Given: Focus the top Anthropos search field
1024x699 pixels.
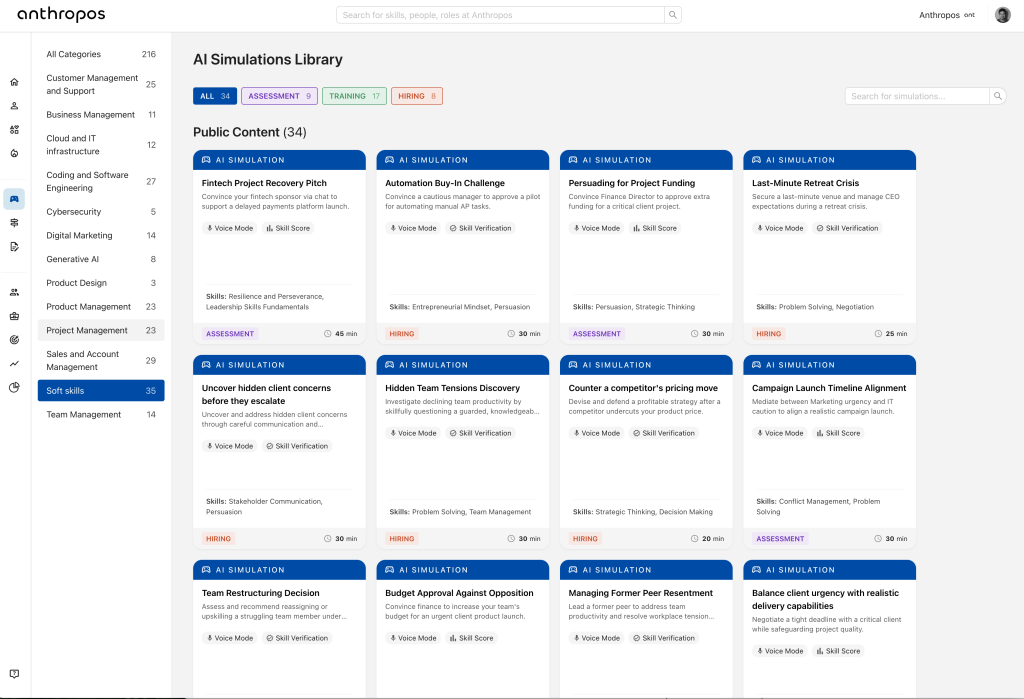Looking at the screenshot, I should coord(500,15).
